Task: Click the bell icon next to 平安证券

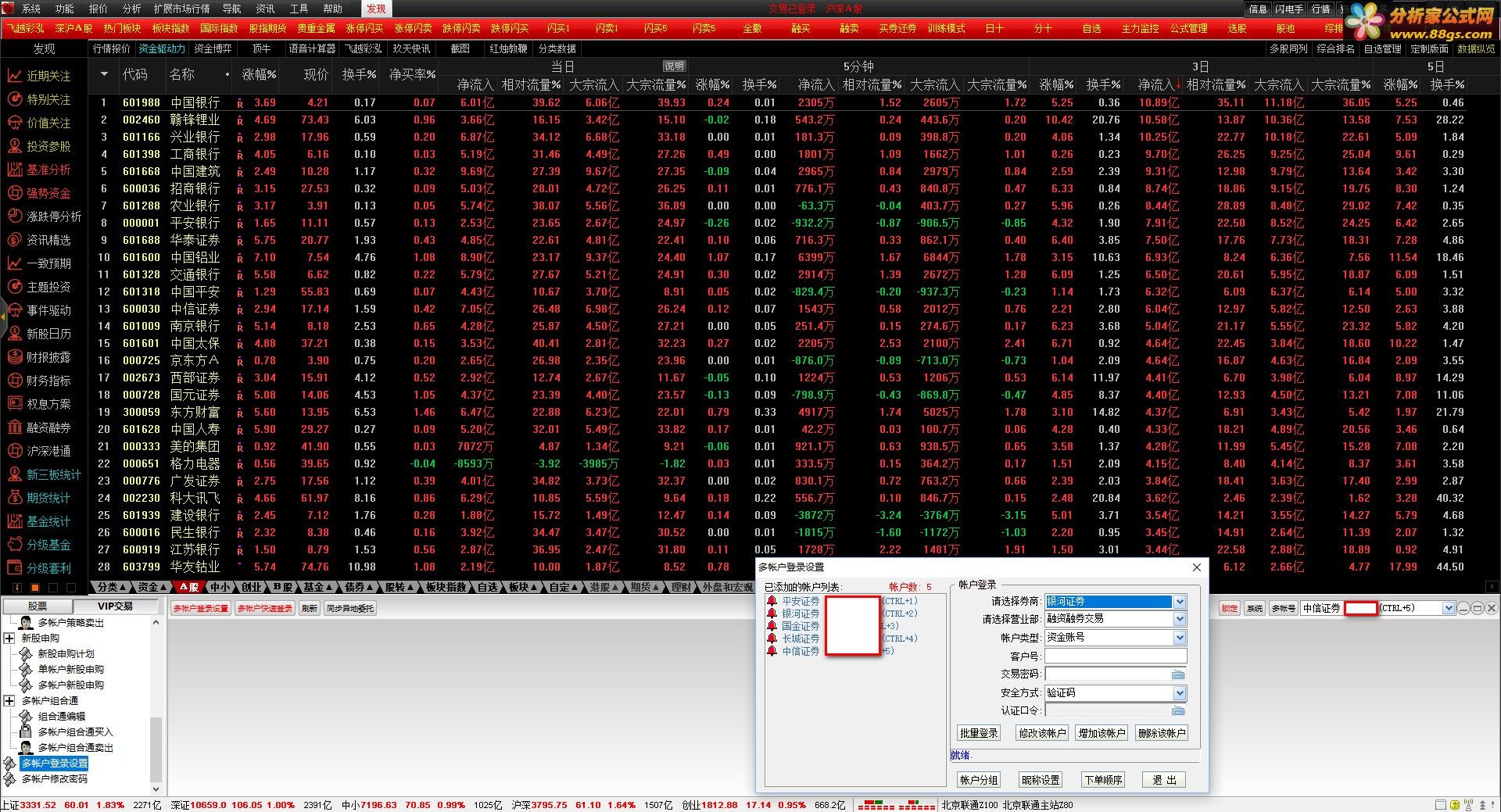Action: (772, 601)
